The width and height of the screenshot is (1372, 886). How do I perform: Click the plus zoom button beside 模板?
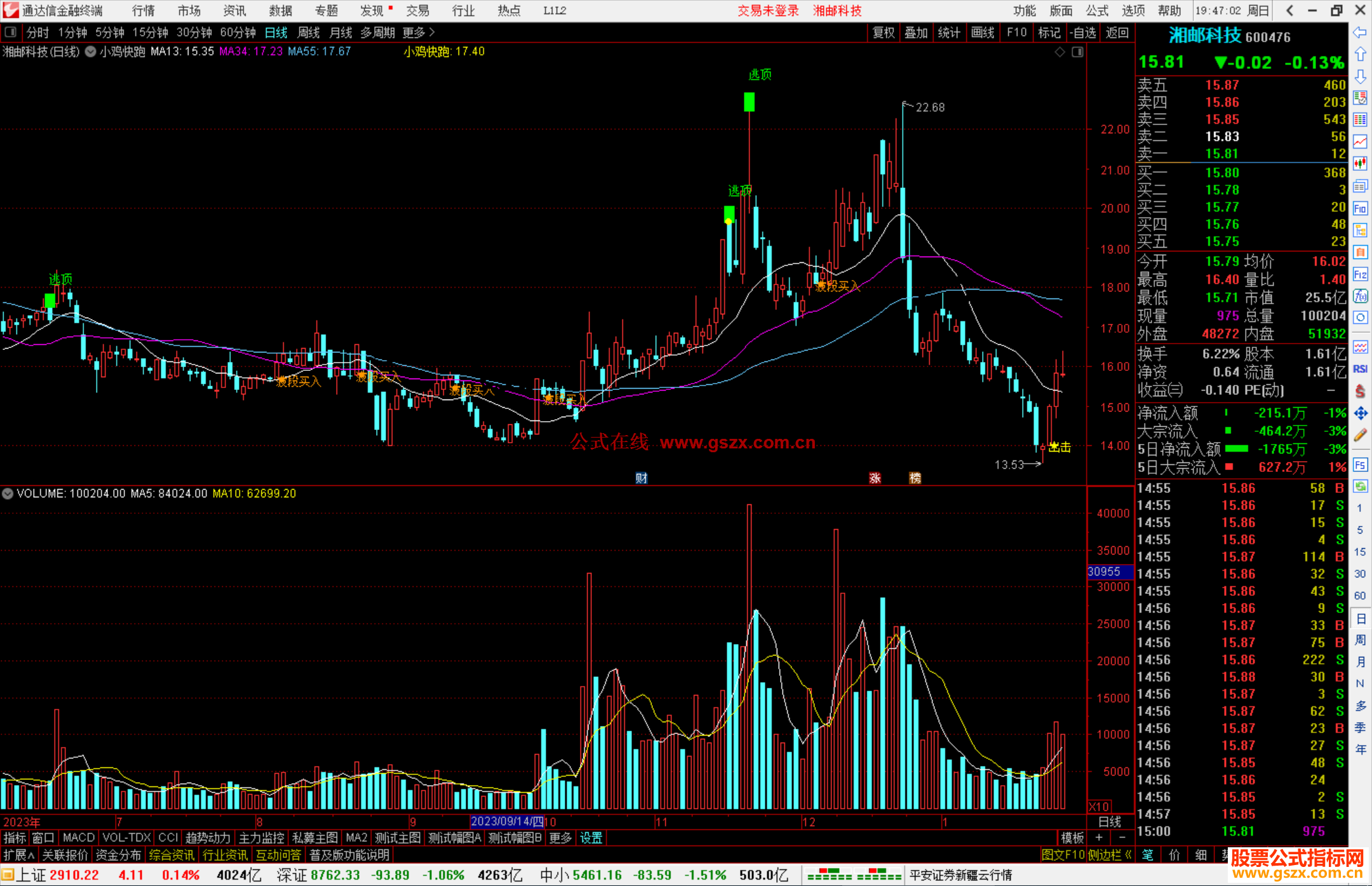pyautogui.click(x=1099, y=838)
